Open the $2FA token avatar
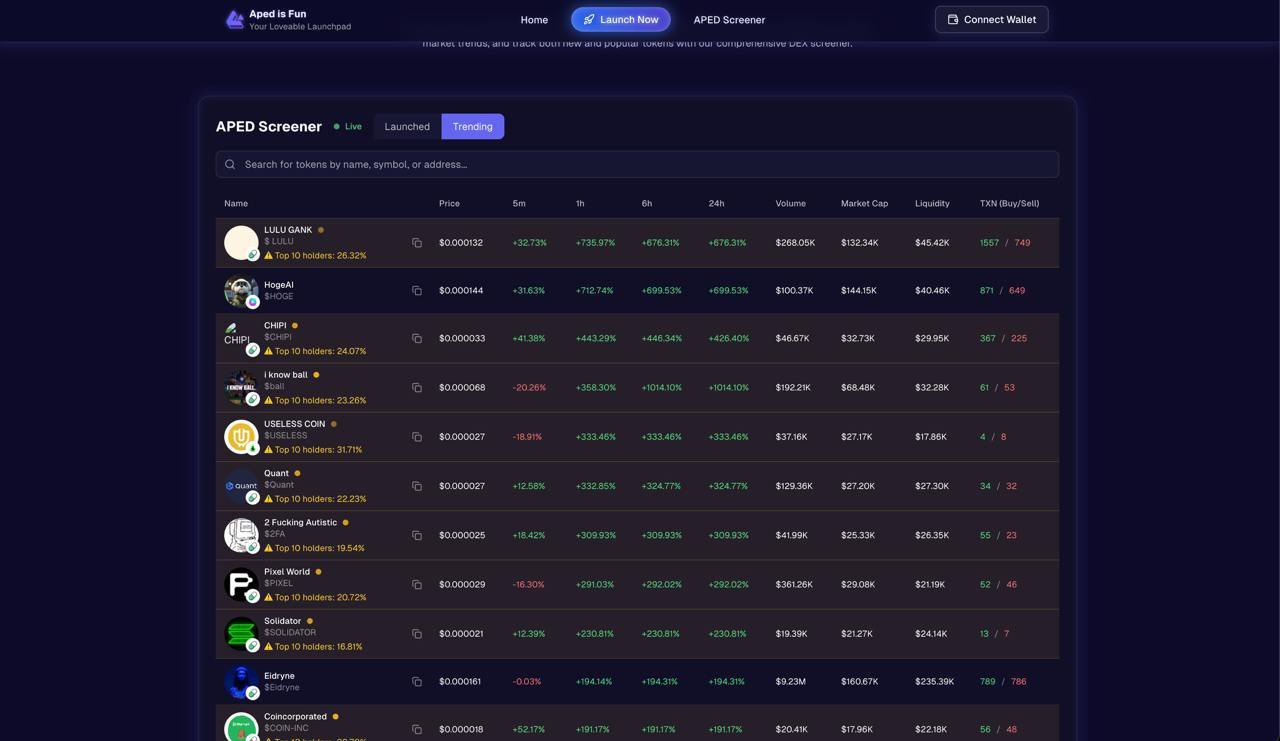Image resolution: width=1280 pixels, height=741 pixels. 241,535
